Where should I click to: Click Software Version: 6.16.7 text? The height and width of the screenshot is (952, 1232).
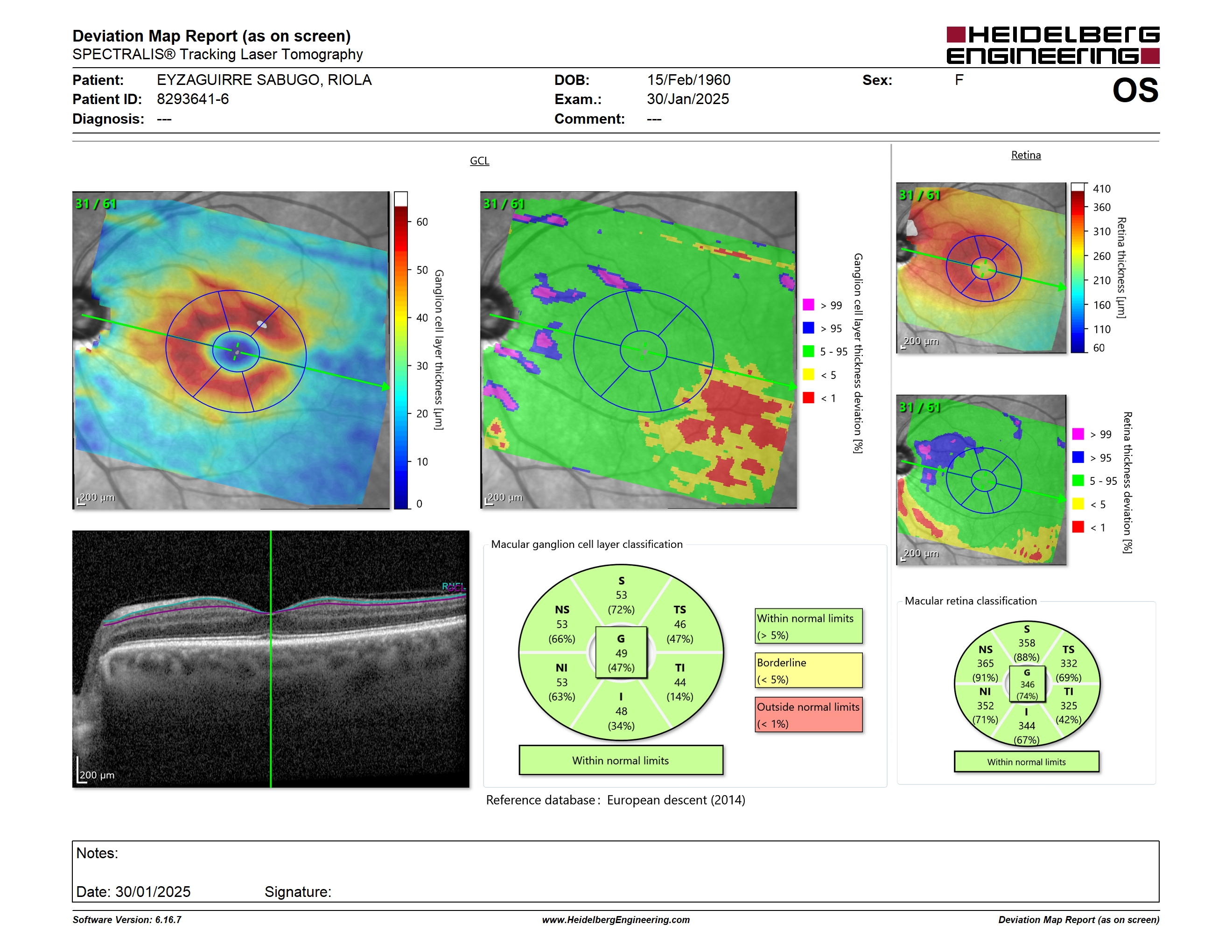click(127, 920)
